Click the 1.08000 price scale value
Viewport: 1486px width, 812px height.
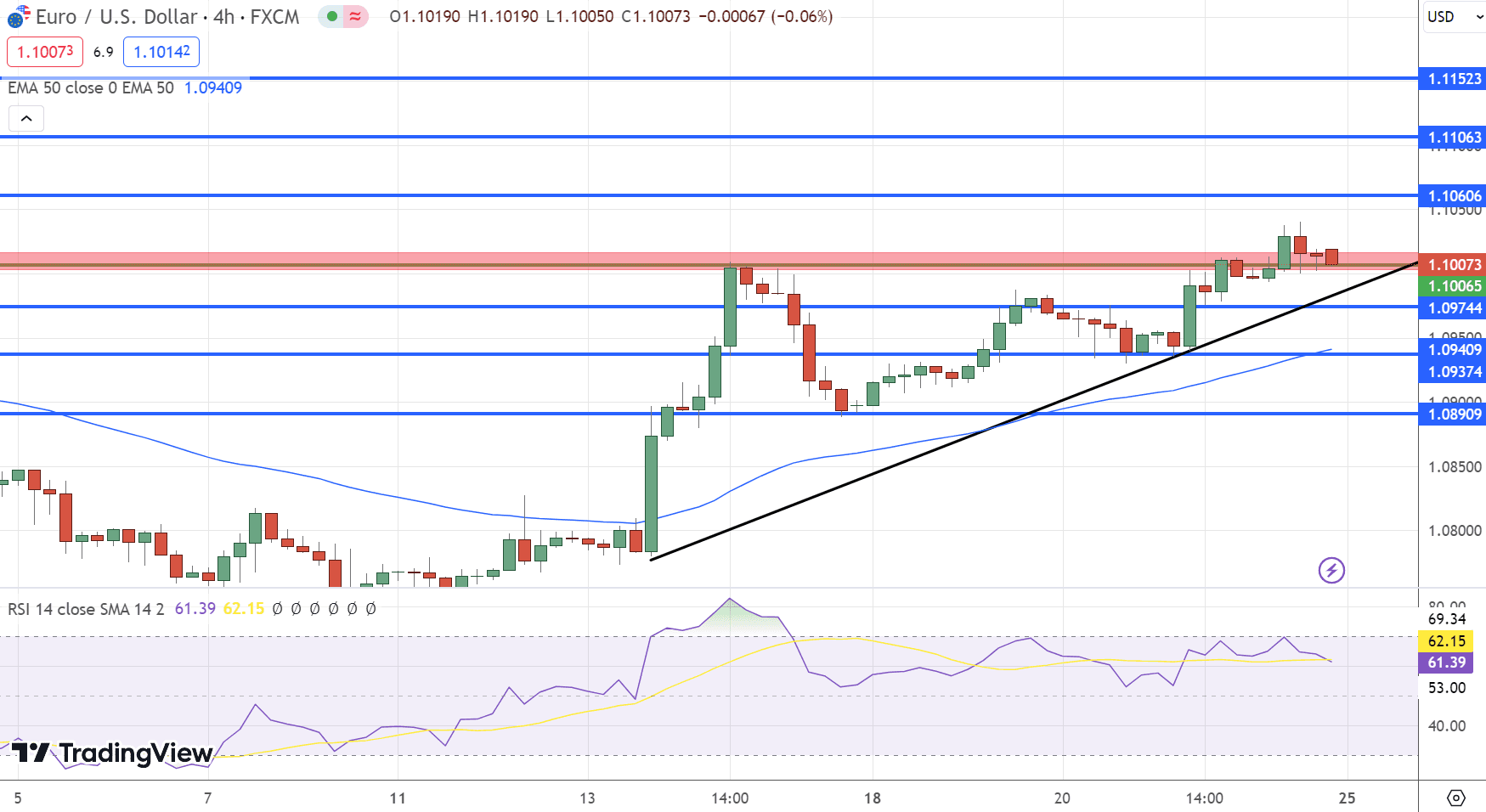pos(1455,531)
